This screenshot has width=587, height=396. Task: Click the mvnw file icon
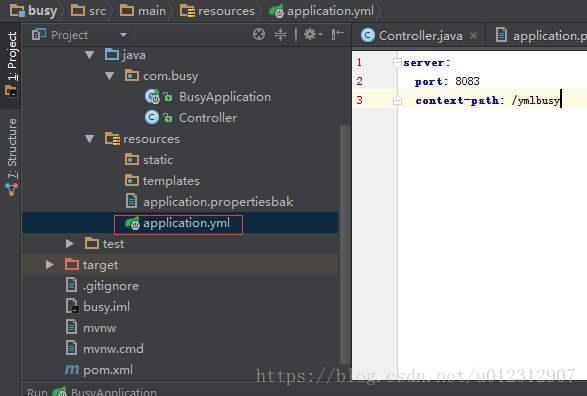coord(72,327)
